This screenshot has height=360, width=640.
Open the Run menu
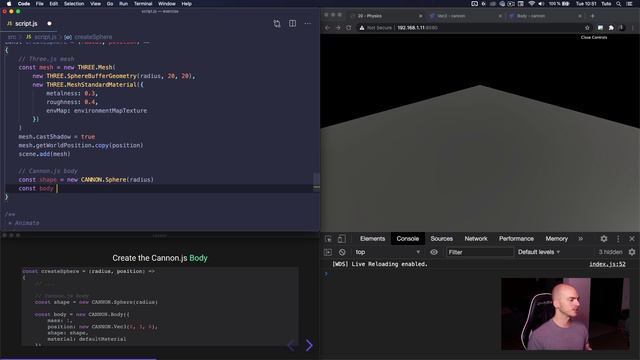pyautogui.click(x=123, y=4)
